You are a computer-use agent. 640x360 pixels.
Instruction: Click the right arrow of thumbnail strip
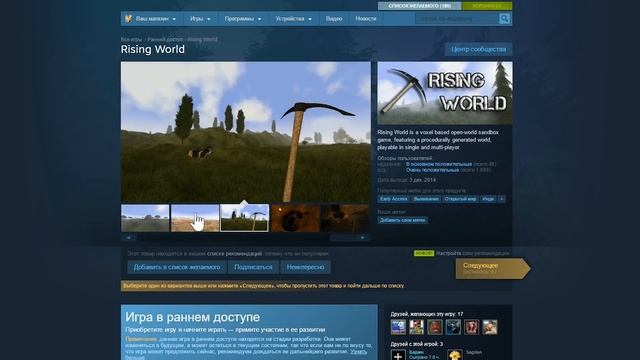tap(362, 237)
